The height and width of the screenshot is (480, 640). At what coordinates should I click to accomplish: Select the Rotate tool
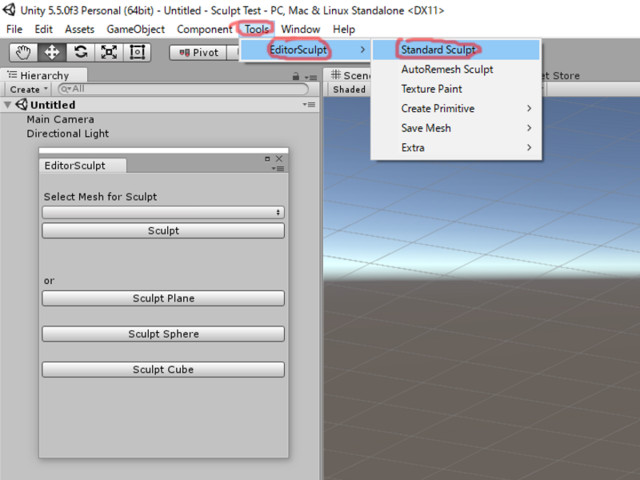[80, 52]
